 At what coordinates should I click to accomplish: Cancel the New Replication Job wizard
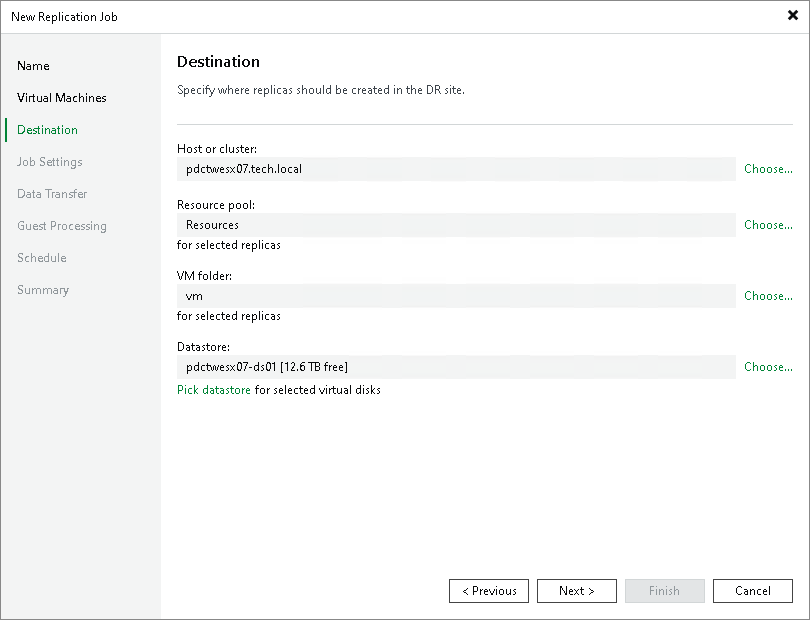[752, 590]
